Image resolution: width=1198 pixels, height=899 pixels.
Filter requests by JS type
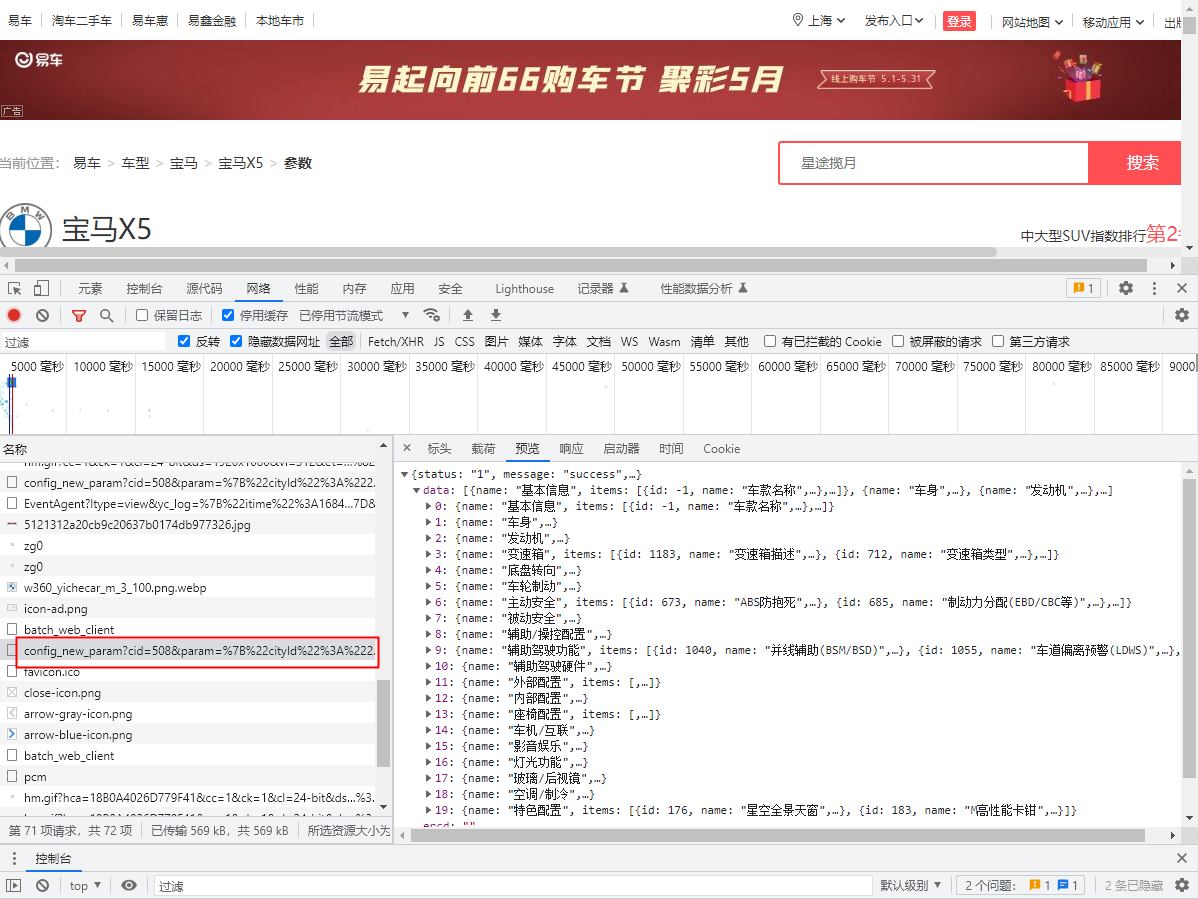click(x=439, y=341)
